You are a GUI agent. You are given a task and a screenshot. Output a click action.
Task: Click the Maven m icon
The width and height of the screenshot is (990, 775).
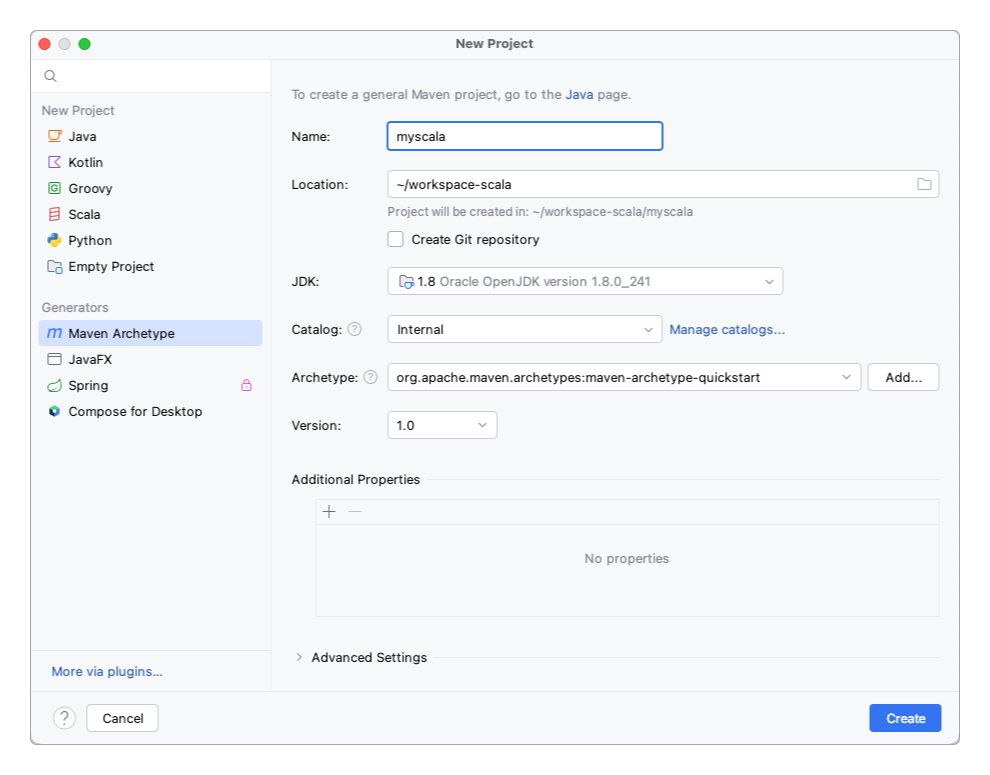click(55, 333)
